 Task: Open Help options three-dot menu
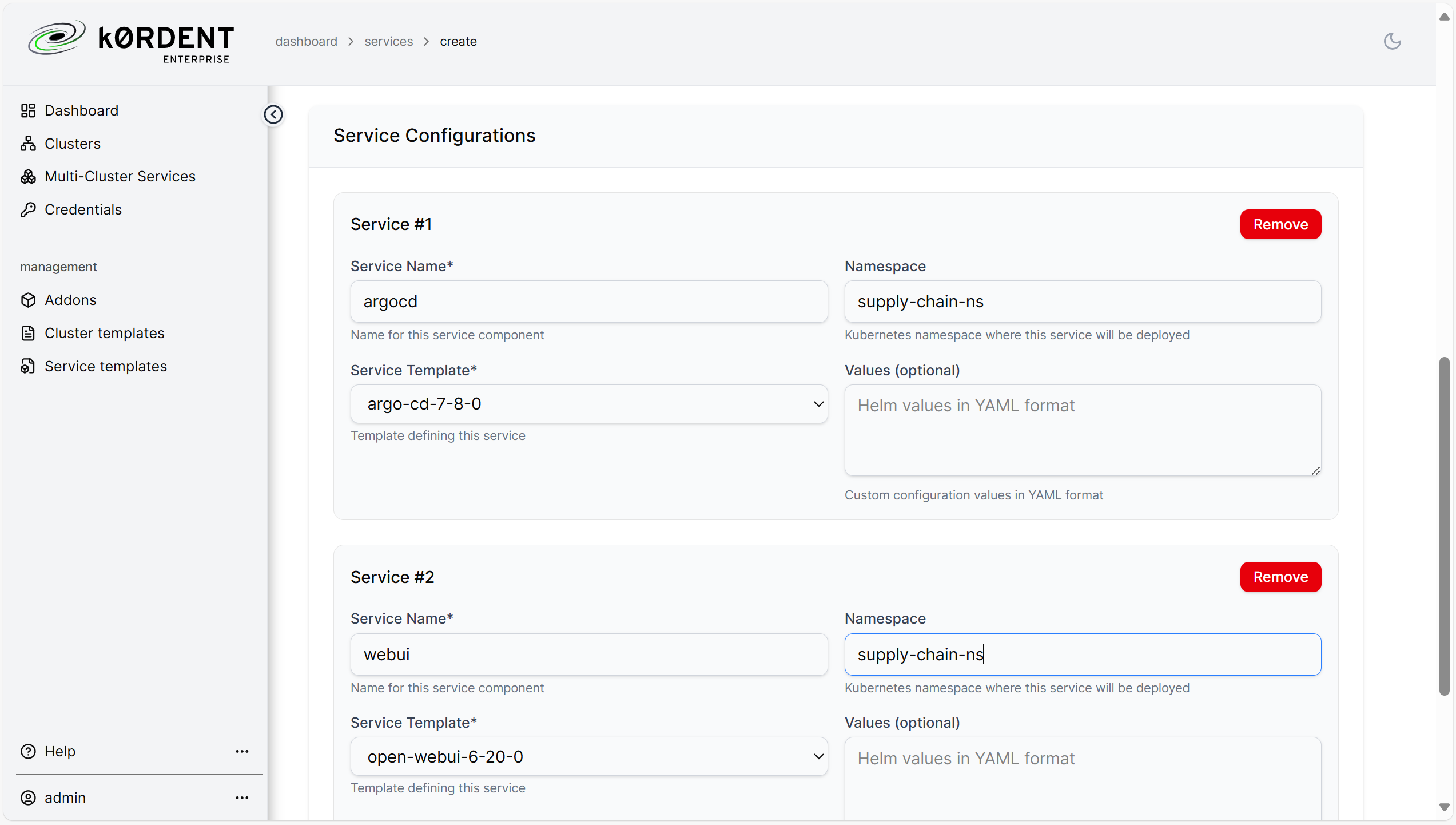(x=242, y=751)
